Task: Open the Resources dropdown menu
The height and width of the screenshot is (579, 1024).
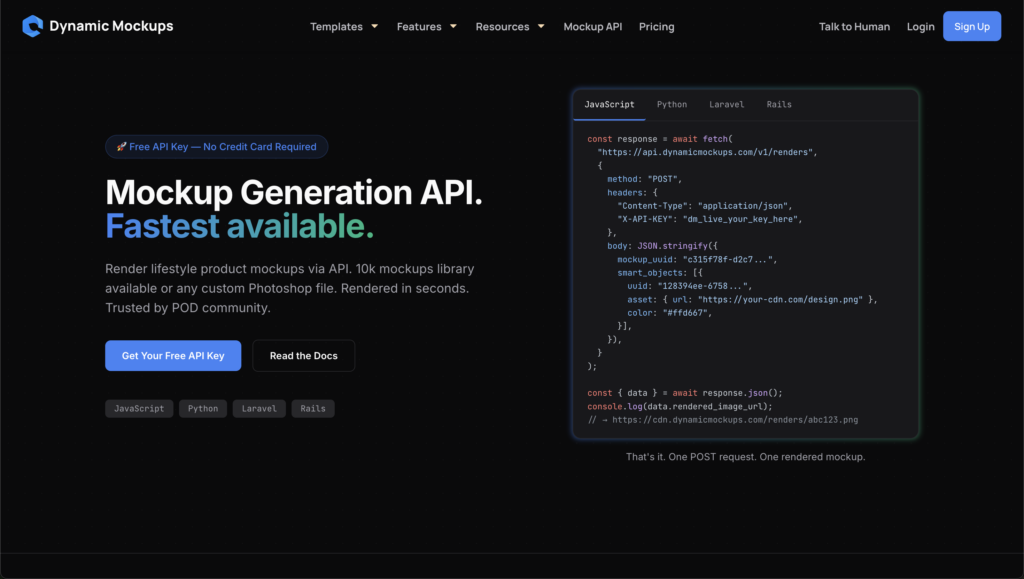Action: [509, 27]
